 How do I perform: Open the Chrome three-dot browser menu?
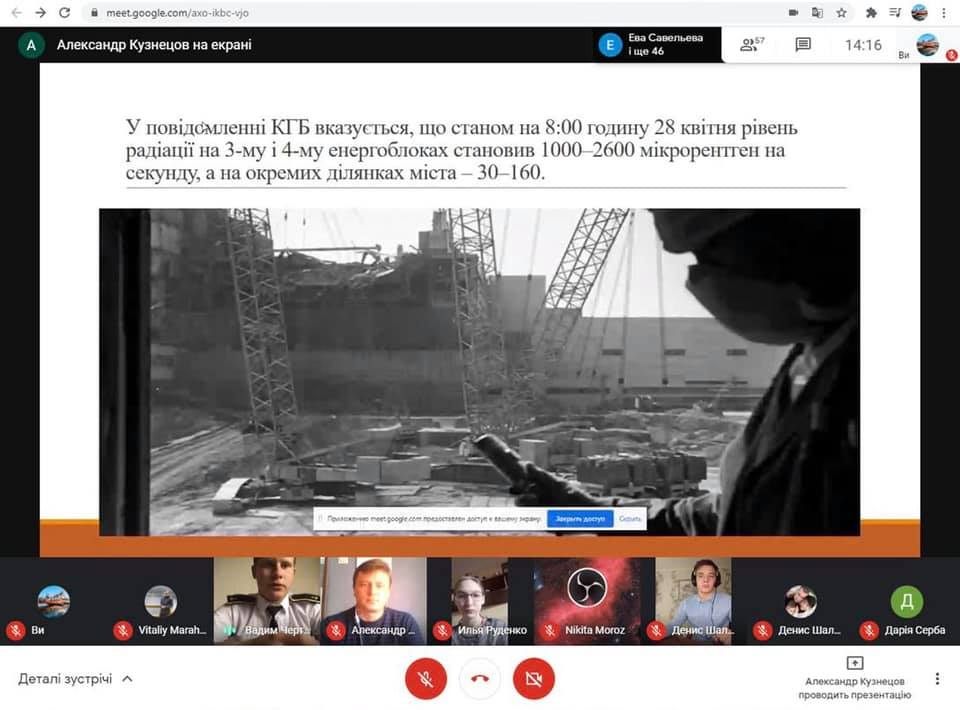click(945, 13)
